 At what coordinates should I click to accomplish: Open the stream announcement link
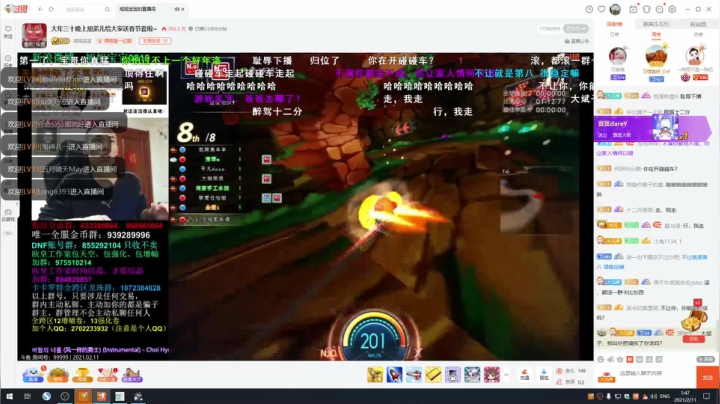[x=577, y=41]
